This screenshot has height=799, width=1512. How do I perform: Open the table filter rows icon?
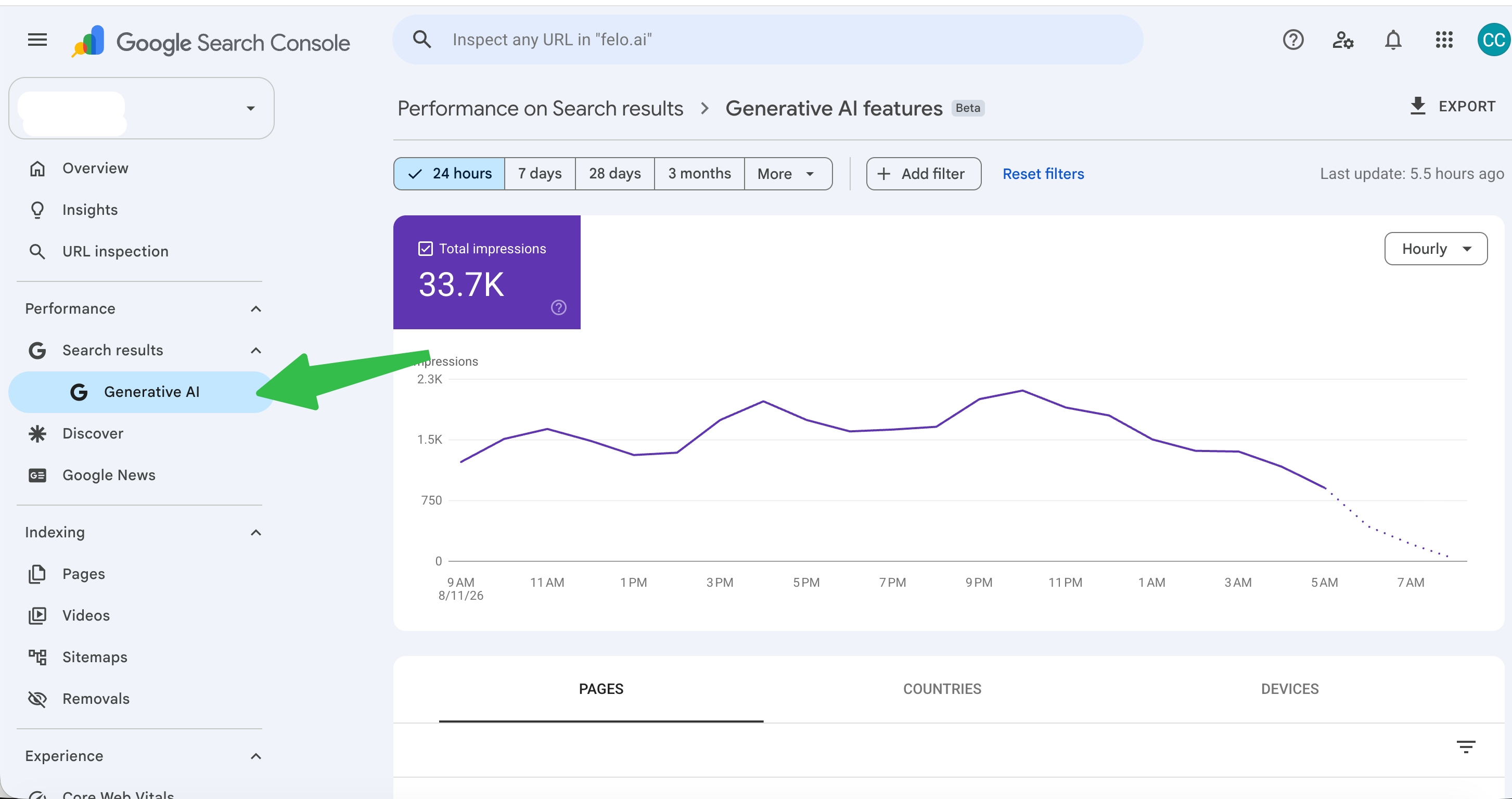tap(1466, 746)
